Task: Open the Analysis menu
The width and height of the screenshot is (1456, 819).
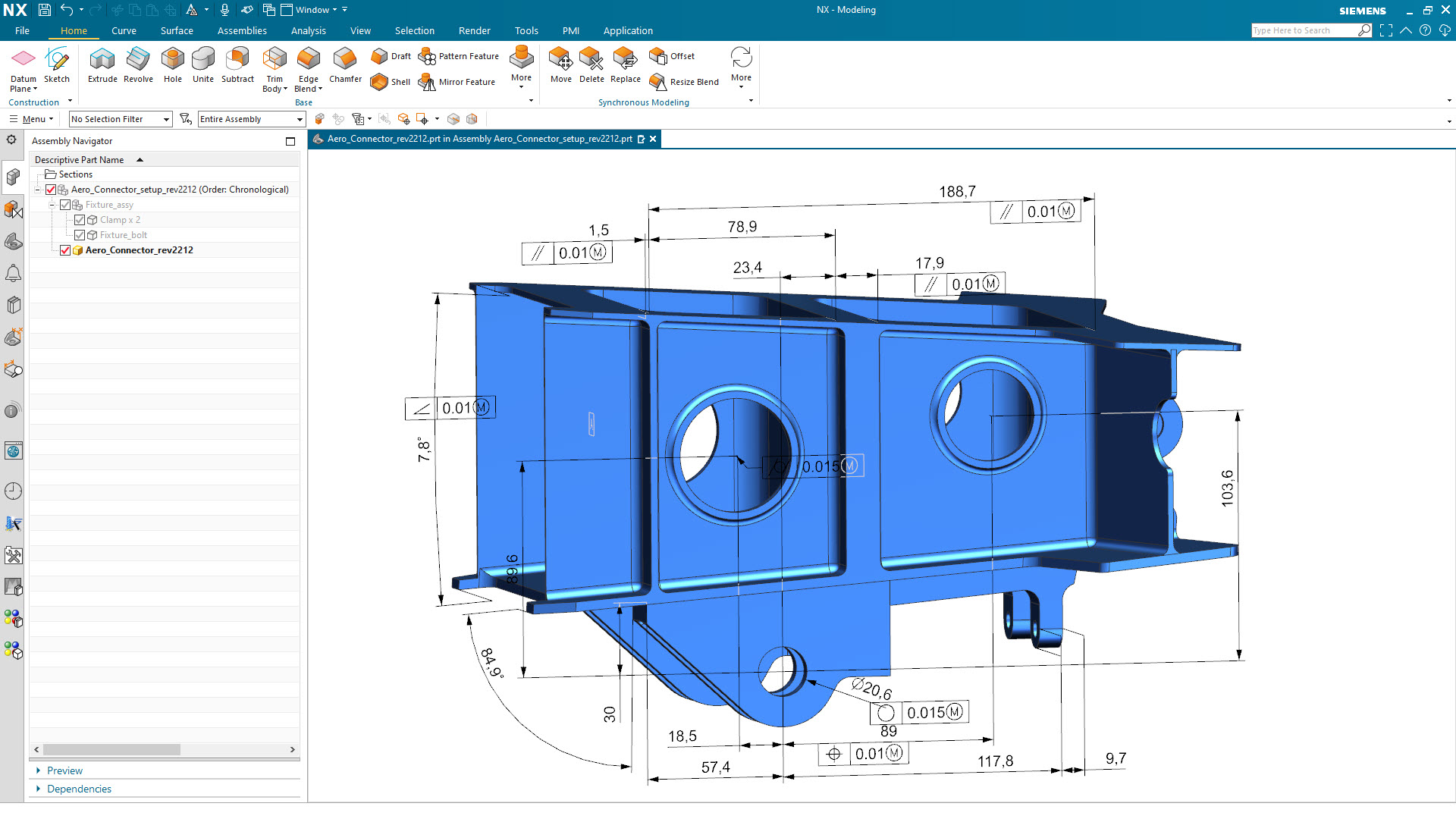Action: coord(307,30)
